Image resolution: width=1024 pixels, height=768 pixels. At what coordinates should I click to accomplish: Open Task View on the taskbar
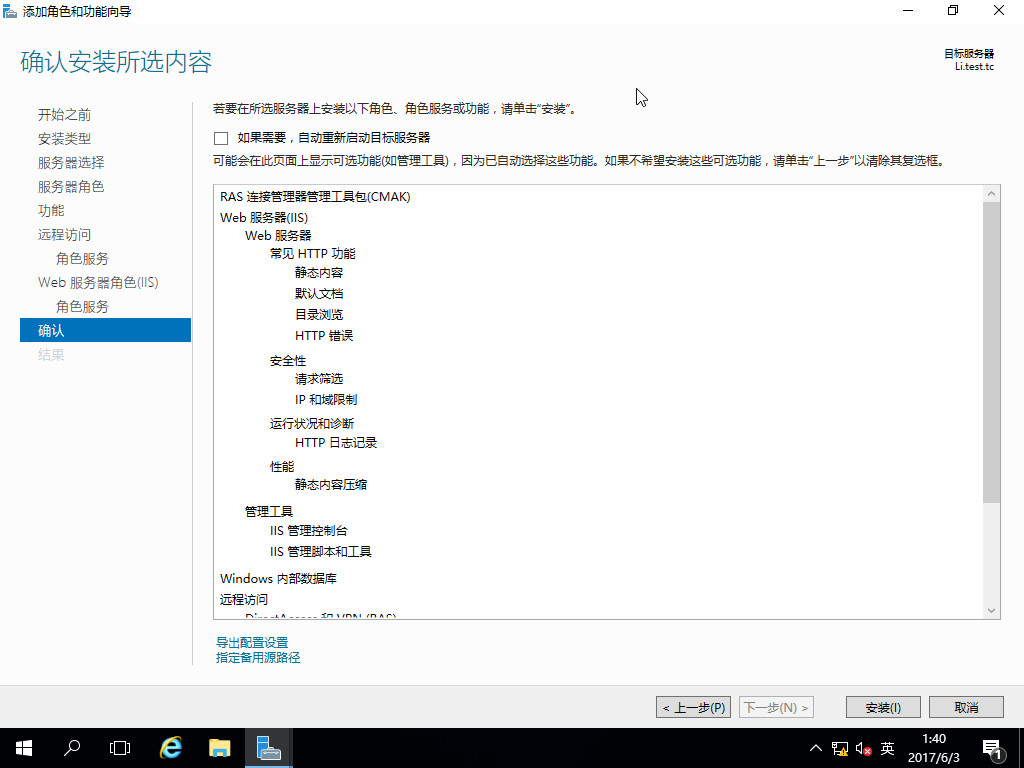tap(120, 748)
